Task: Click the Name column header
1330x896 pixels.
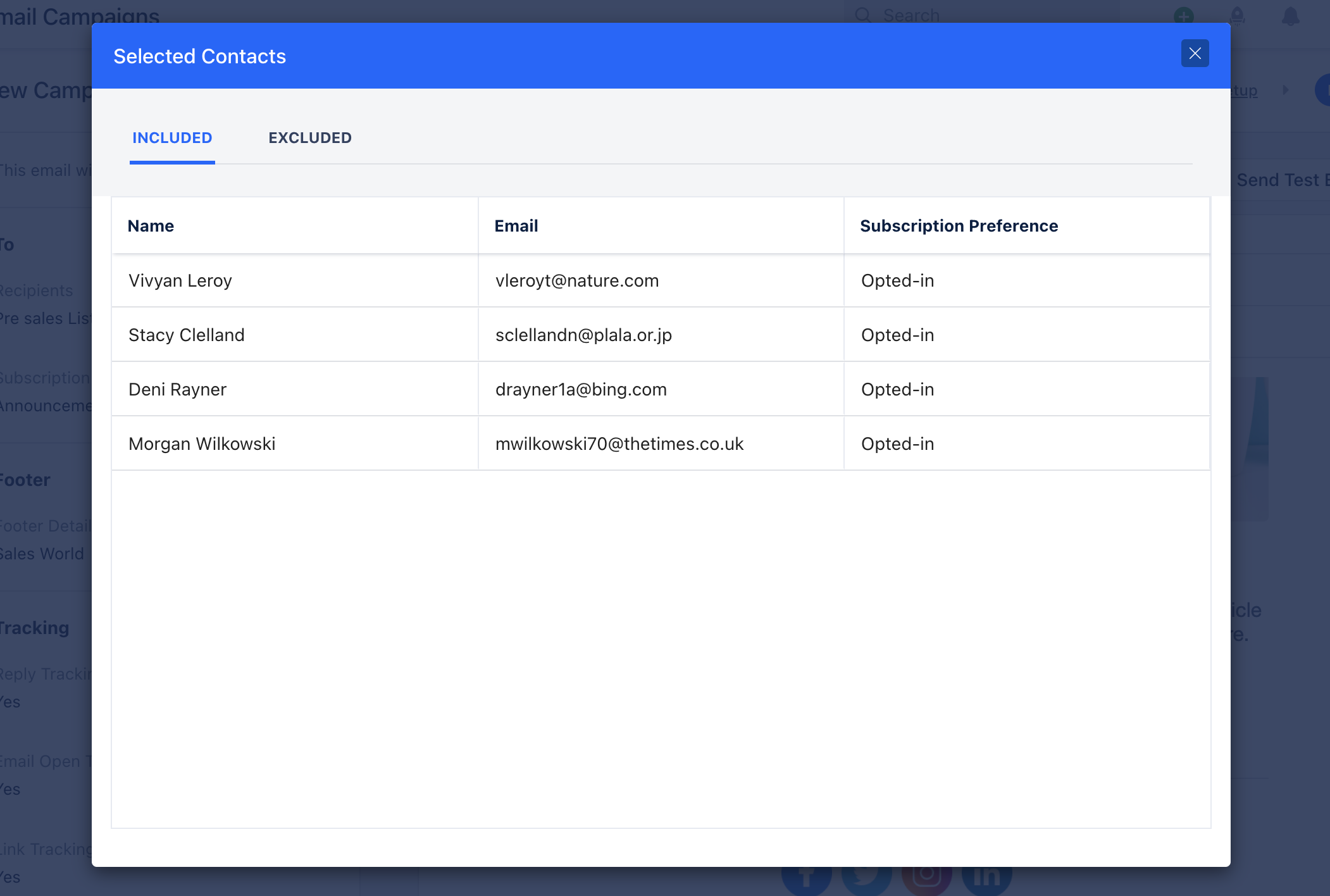Action: [151, 226]
